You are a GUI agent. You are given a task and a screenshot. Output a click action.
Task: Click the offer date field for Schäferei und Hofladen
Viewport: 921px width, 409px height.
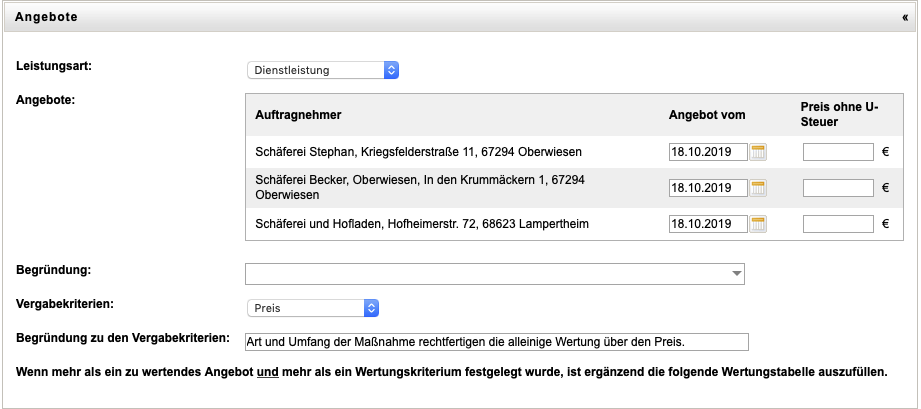708,224
